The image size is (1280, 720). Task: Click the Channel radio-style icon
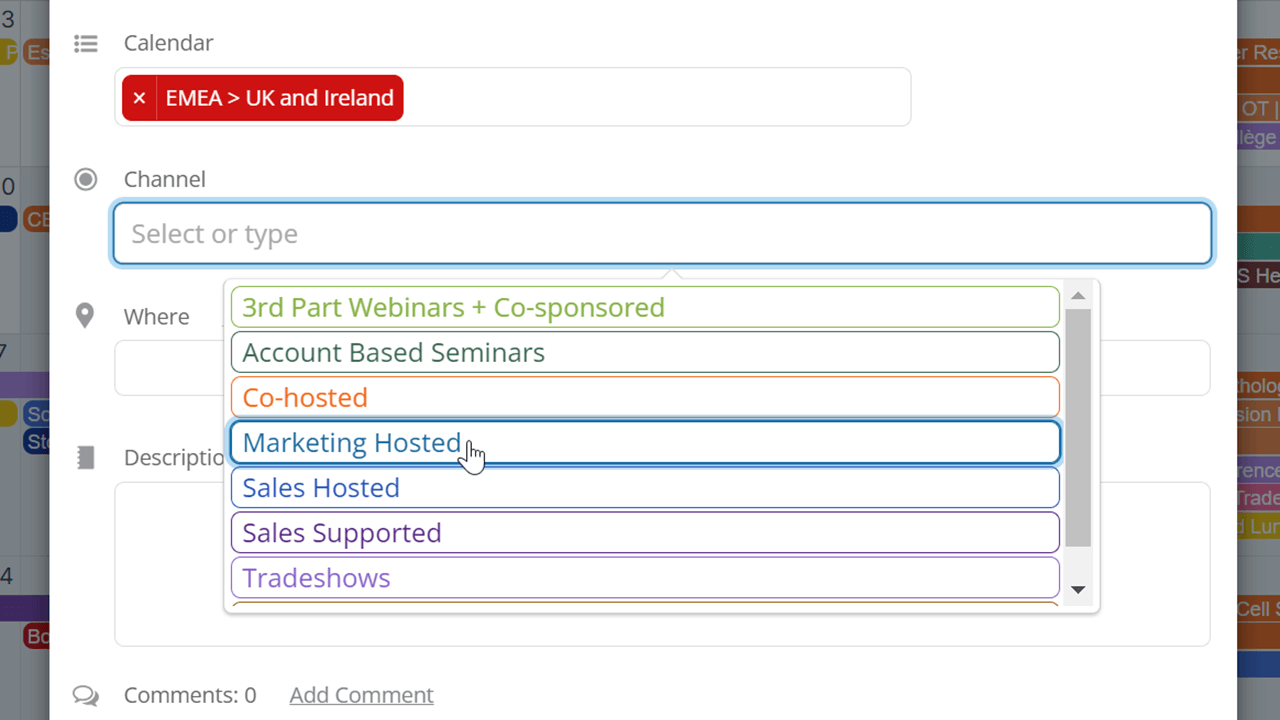86,179
